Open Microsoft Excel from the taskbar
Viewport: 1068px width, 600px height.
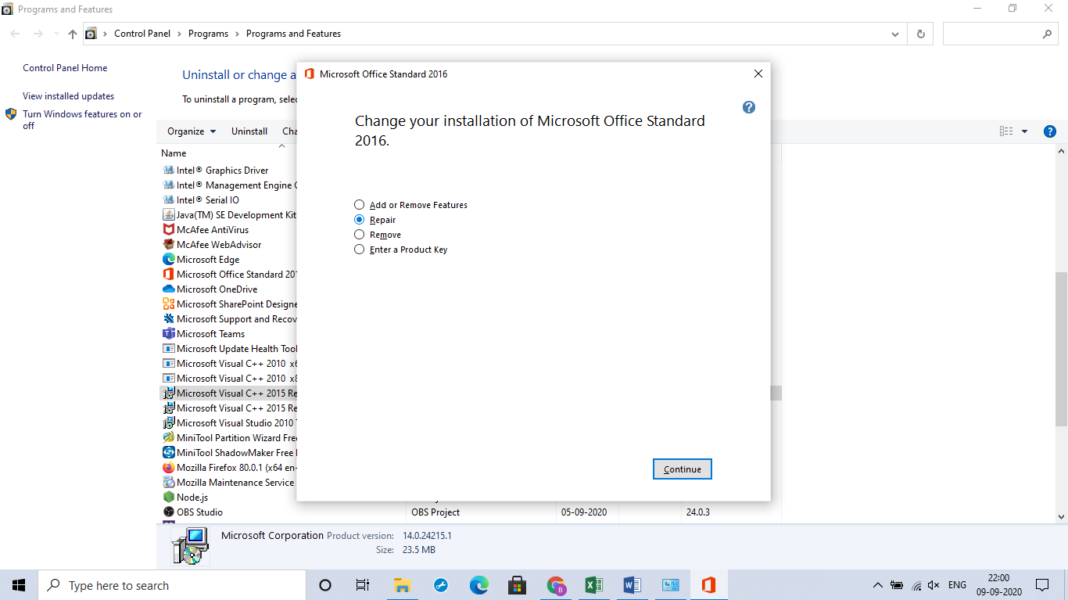pos(594,585)
